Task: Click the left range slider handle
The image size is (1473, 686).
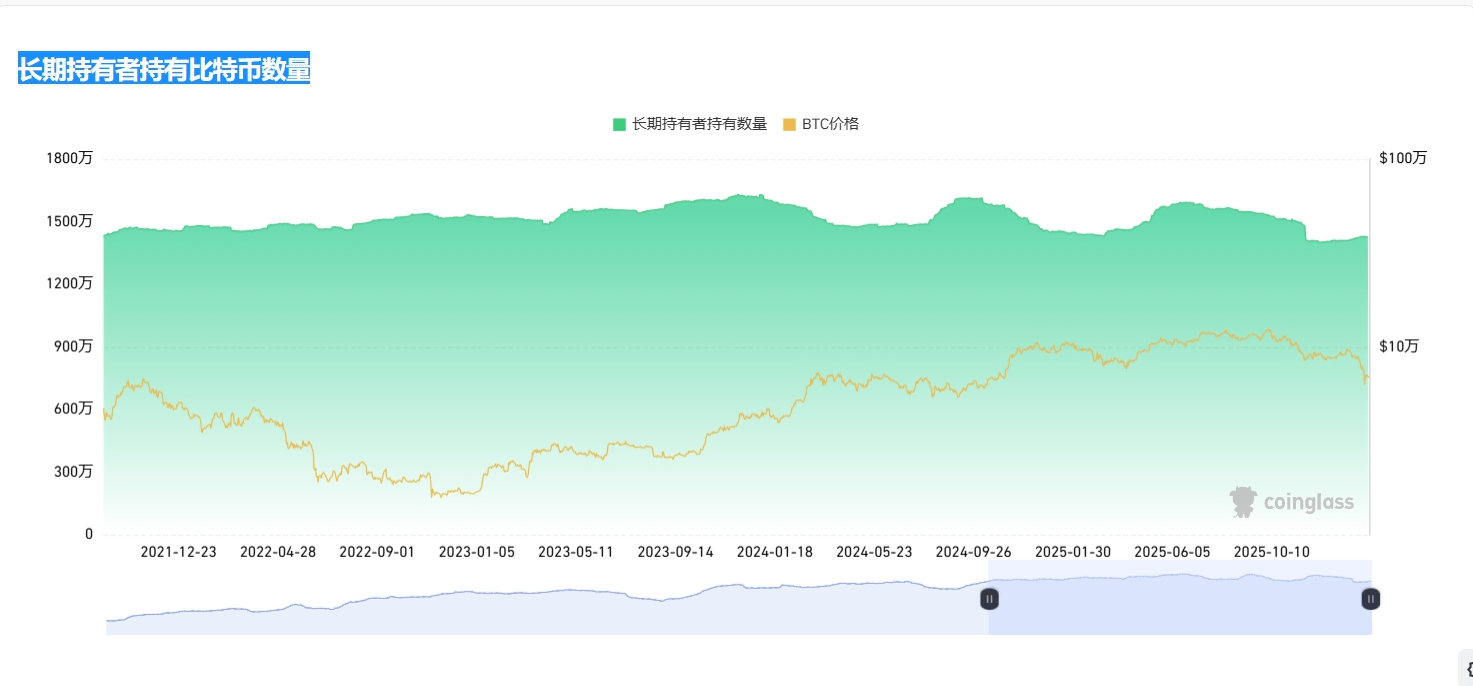Action: 989,599
